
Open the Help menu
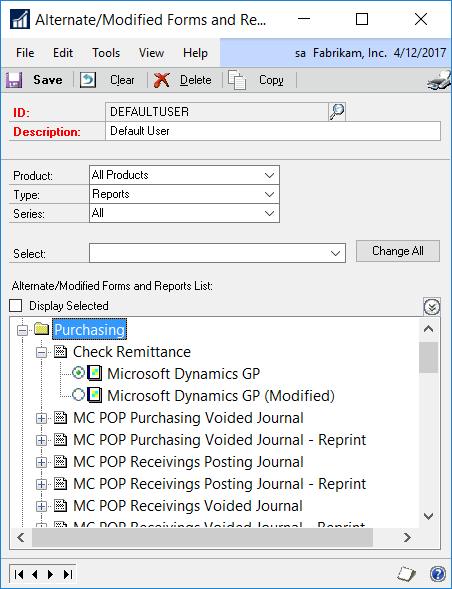coord(195,53)
